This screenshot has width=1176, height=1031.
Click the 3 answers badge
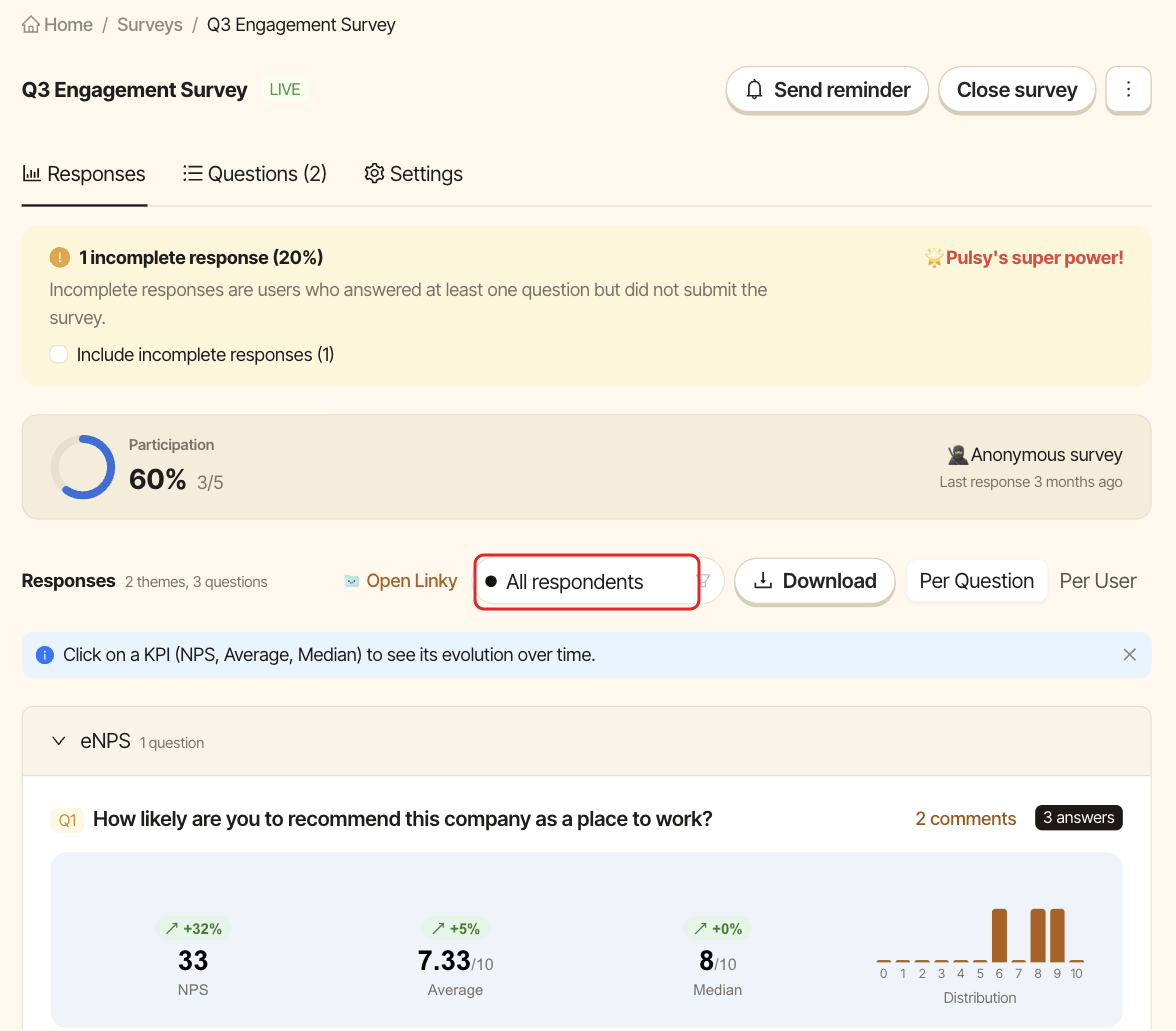point(1078,817)
